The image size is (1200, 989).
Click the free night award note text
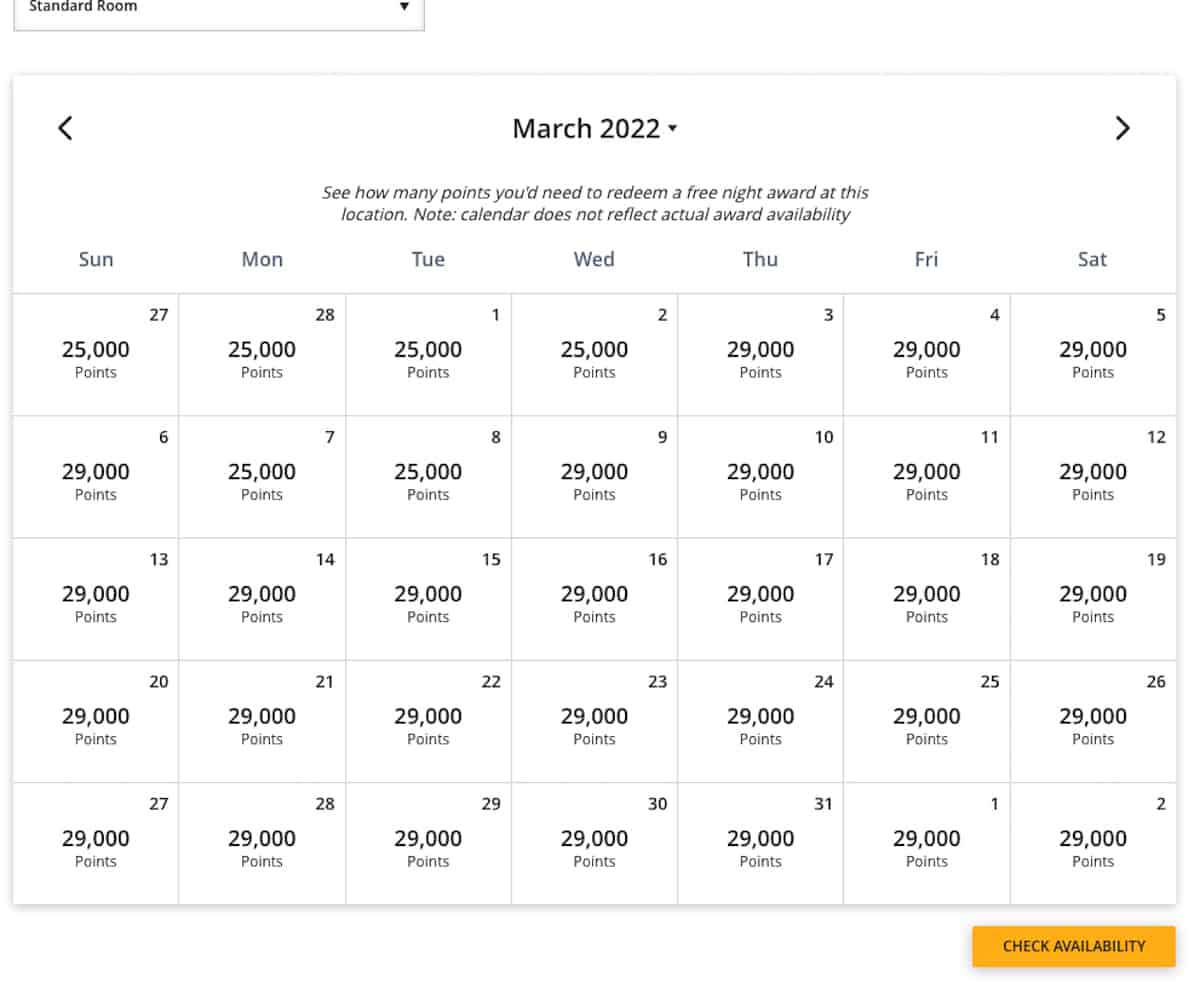[x=595, y=203]
